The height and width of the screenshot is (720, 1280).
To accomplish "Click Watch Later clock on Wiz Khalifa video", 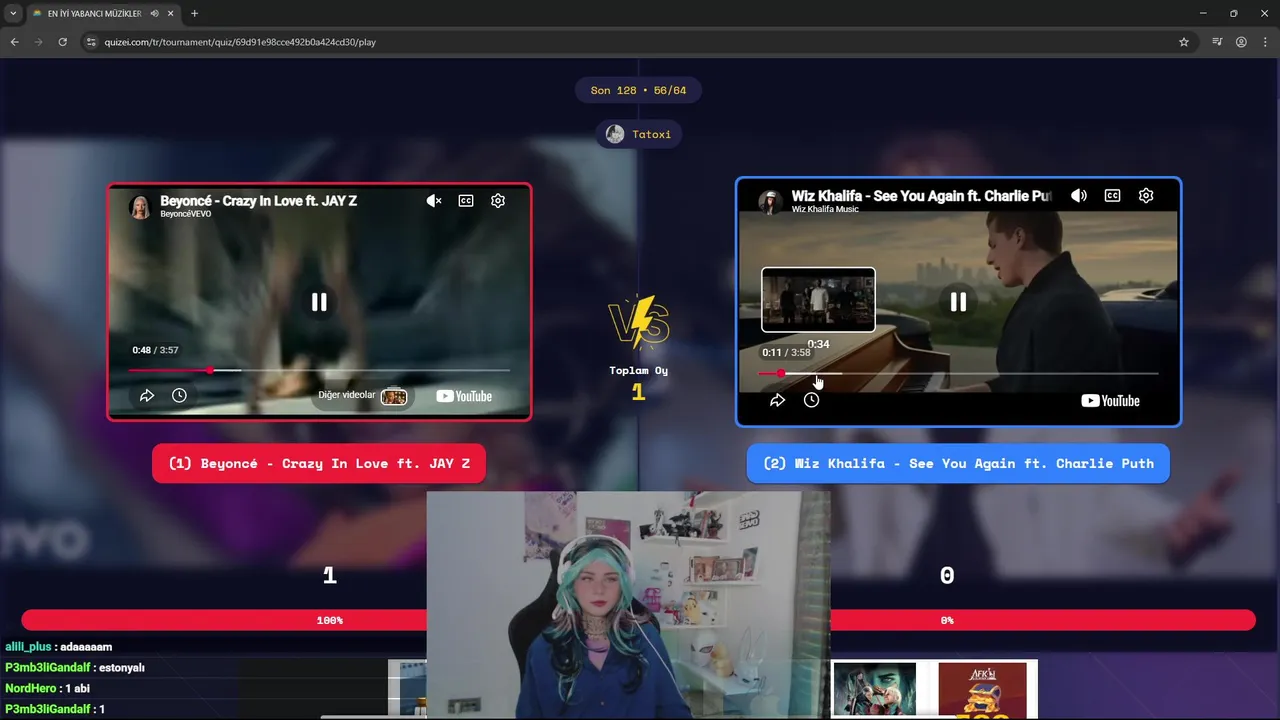I will [x=811, y=401].
